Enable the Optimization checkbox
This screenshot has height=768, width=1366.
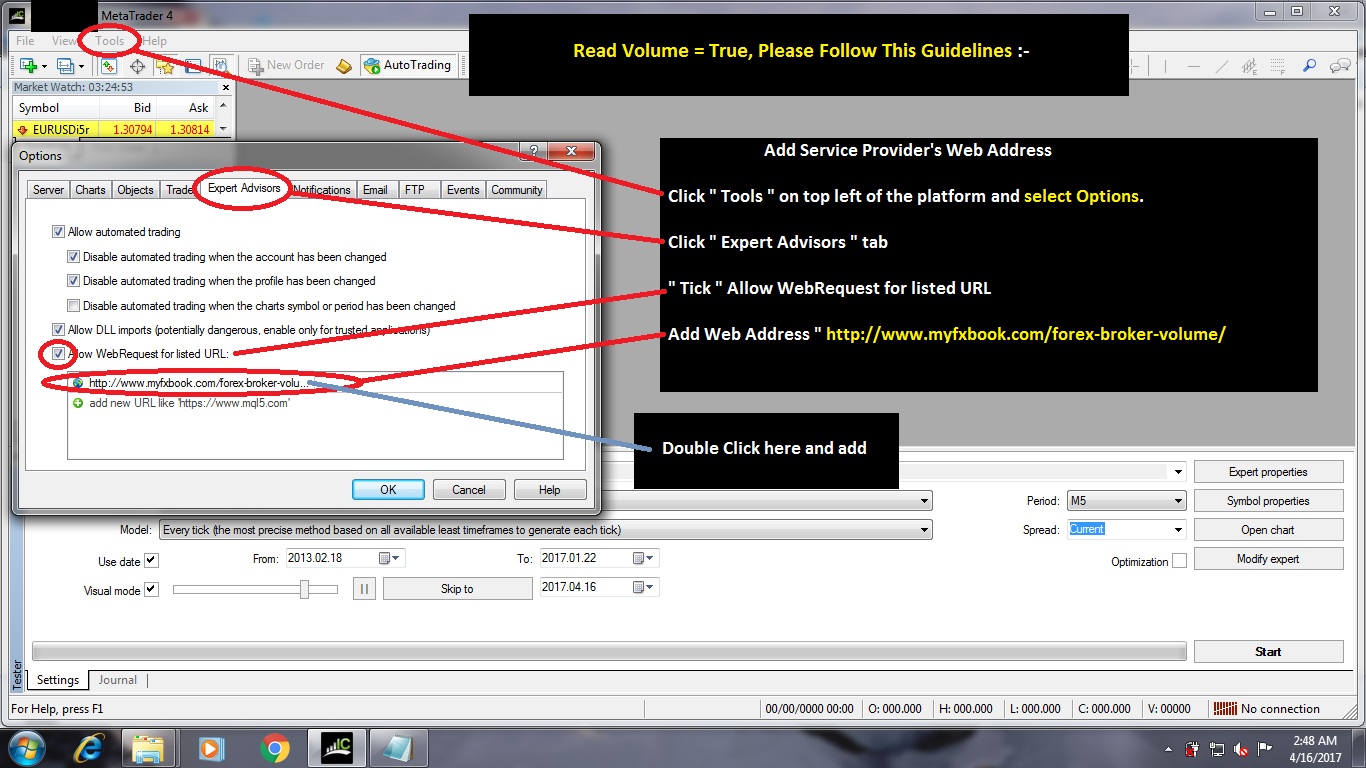[1179, 561]
